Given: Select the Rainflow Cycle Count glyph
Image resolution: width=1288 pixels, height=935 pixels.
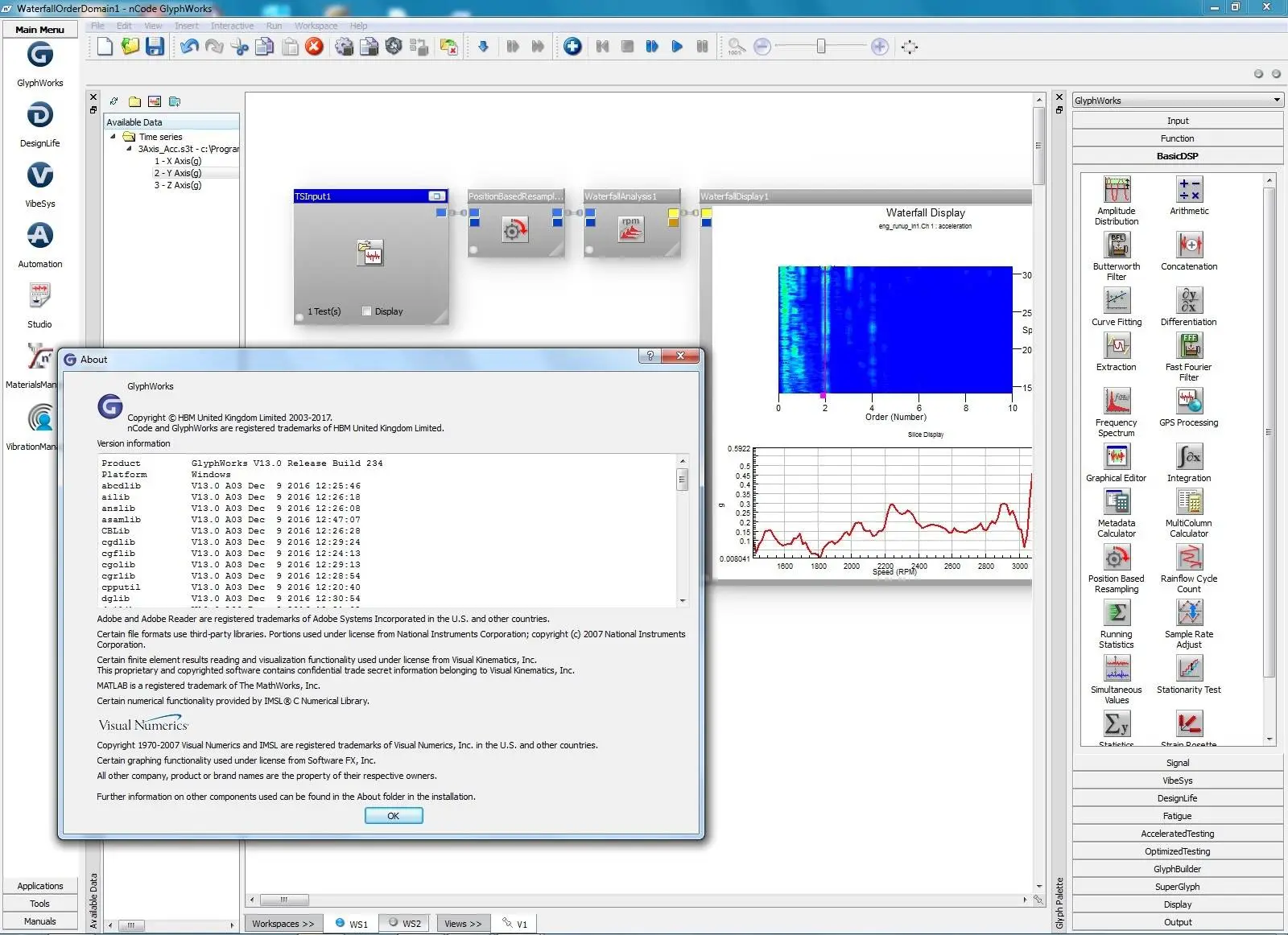Looking at the screenshot, I should tap(1189, 568).
